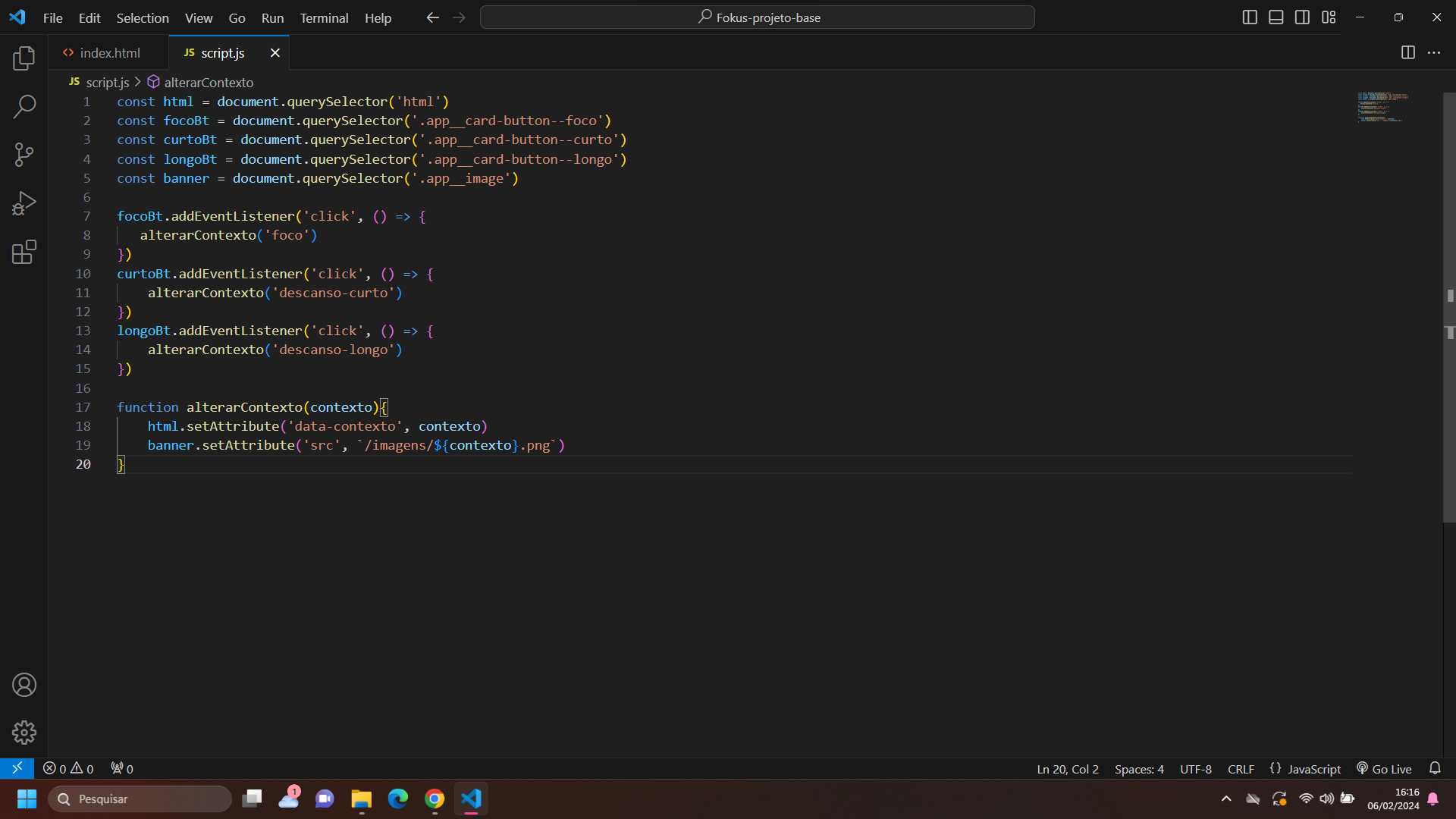The image size is (1456, 819).
Task: Open Google Chrome from taskbar
Action: point(435,799)
